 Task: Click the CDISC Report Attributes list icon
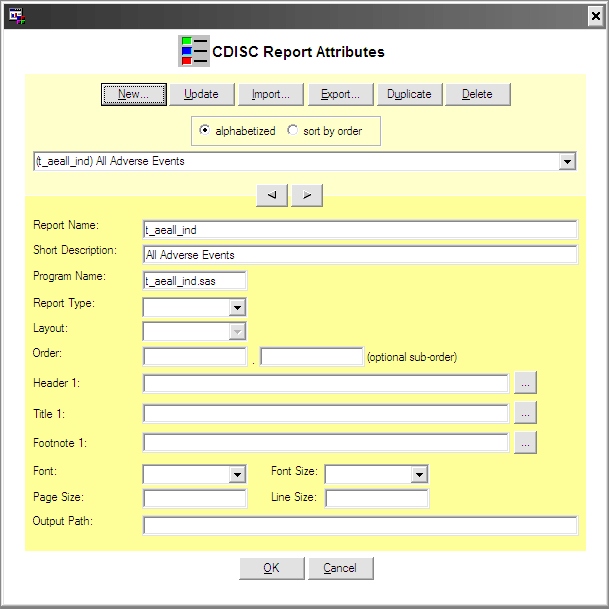click(x=194, y=51)
